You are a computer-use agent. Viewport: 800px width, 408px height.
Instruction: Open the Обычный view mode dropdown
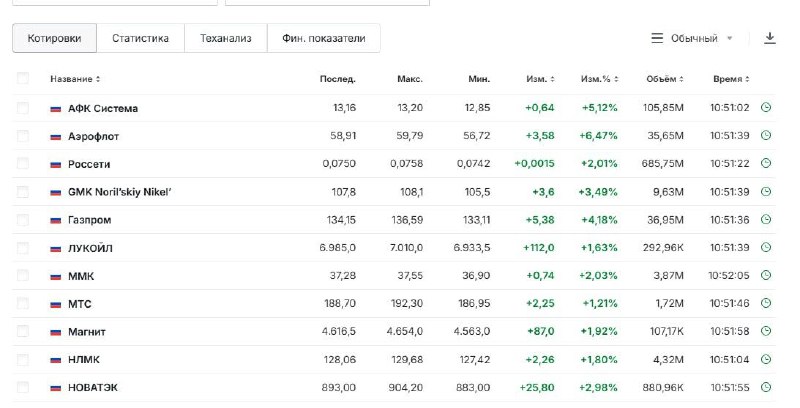[692, 38]
